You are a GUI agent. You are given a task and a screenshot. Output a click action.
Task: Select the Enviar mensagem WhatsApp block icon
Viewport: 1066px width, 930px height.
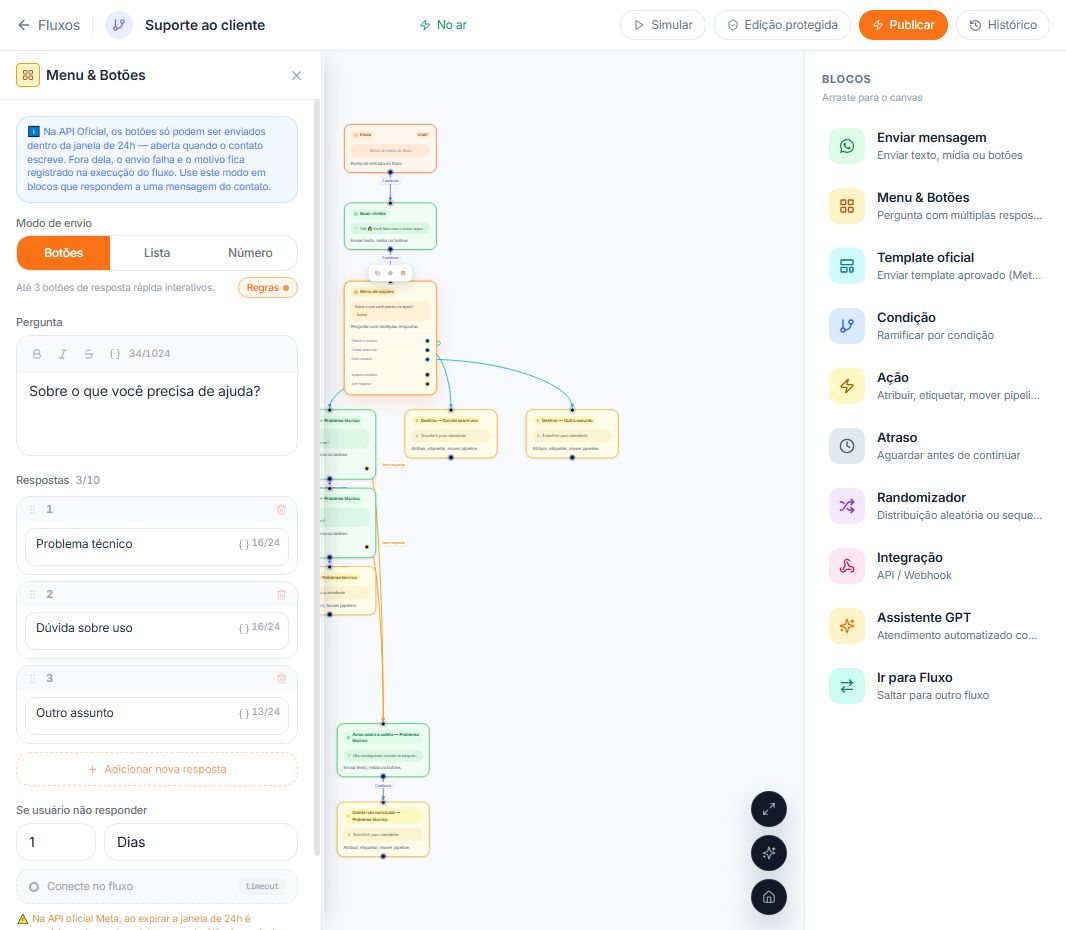[847, 146]
